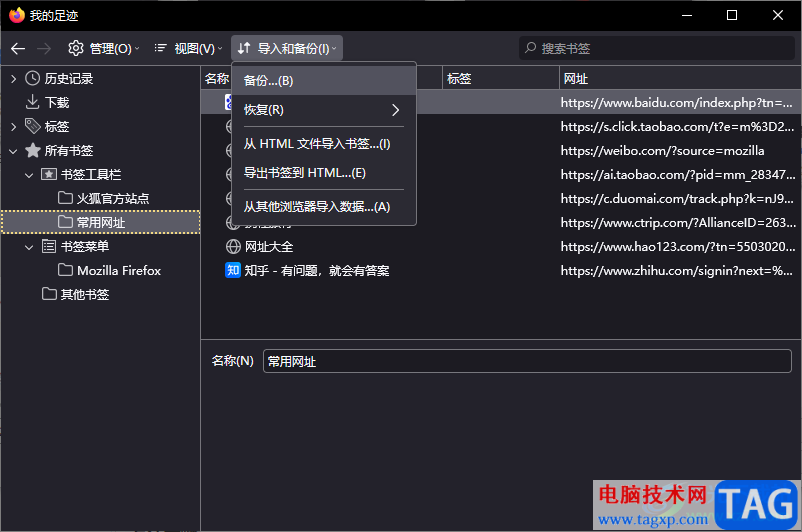The height and width of the screenshot is (532, 802).
Task: Click the star icon beside 所有书签
Action: (33, 150)
